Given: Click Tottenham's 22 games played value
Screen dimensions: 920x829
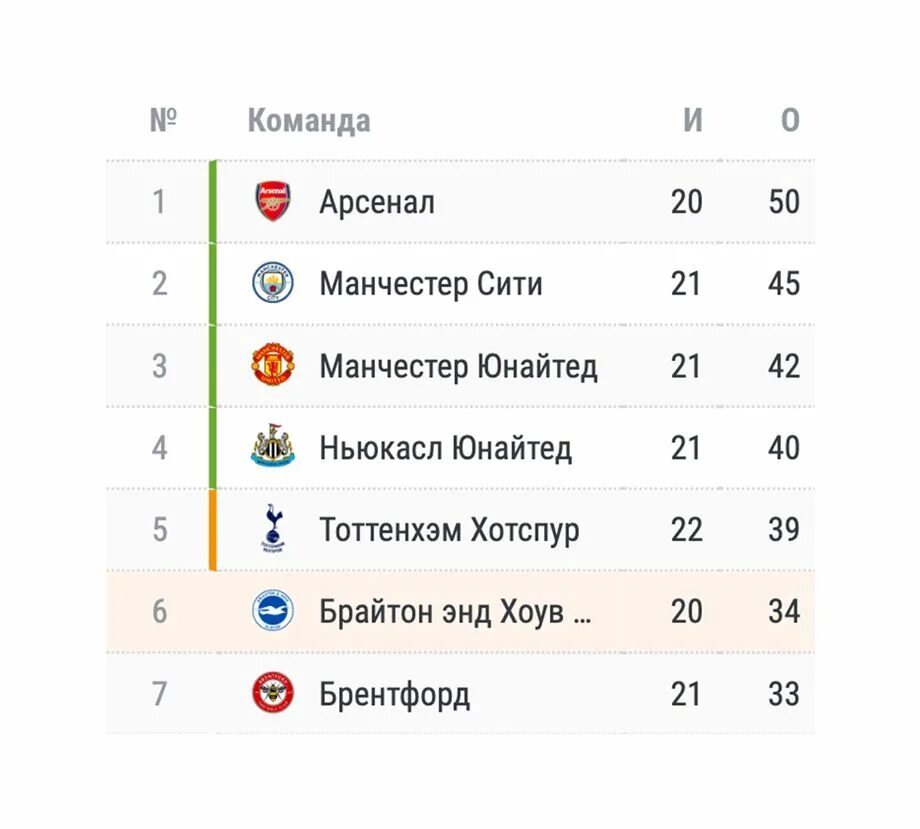Looking at the screenshot, I should tap(686, 530).
